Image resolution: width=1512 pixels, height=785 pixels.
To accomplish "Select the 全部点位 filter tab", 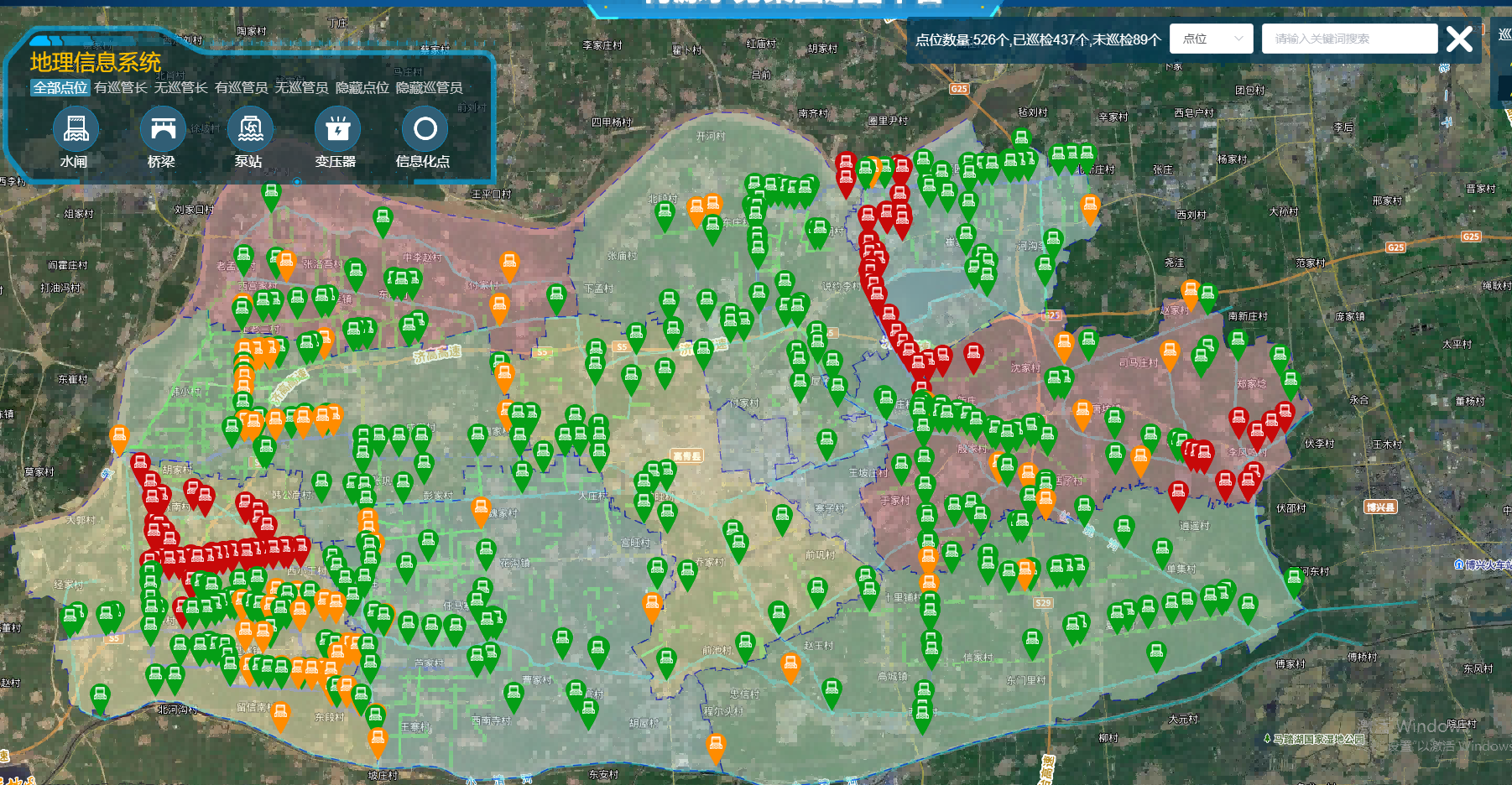I will 60,87.
